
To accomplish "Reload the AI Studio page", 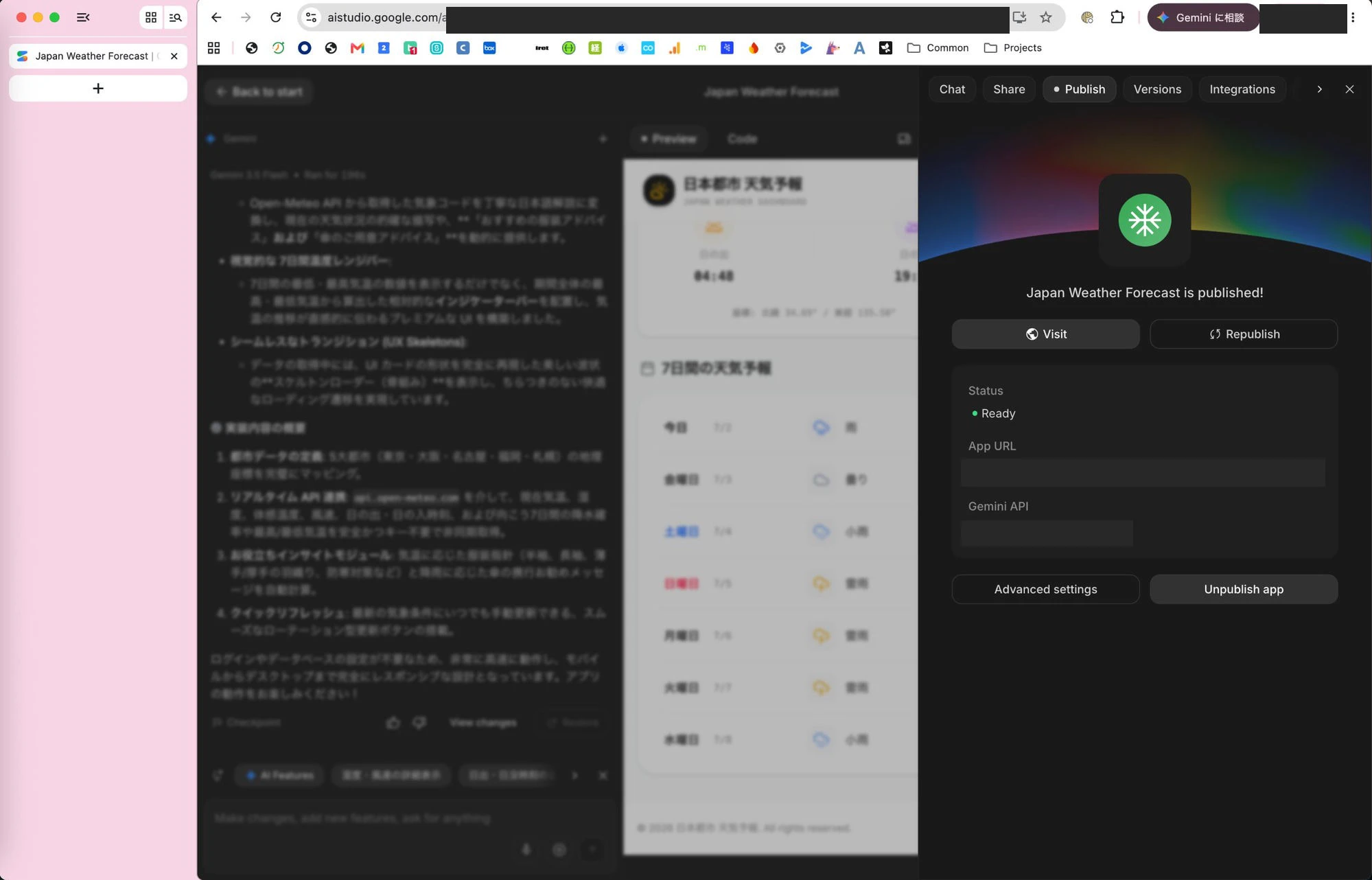I will pos(276,18).
